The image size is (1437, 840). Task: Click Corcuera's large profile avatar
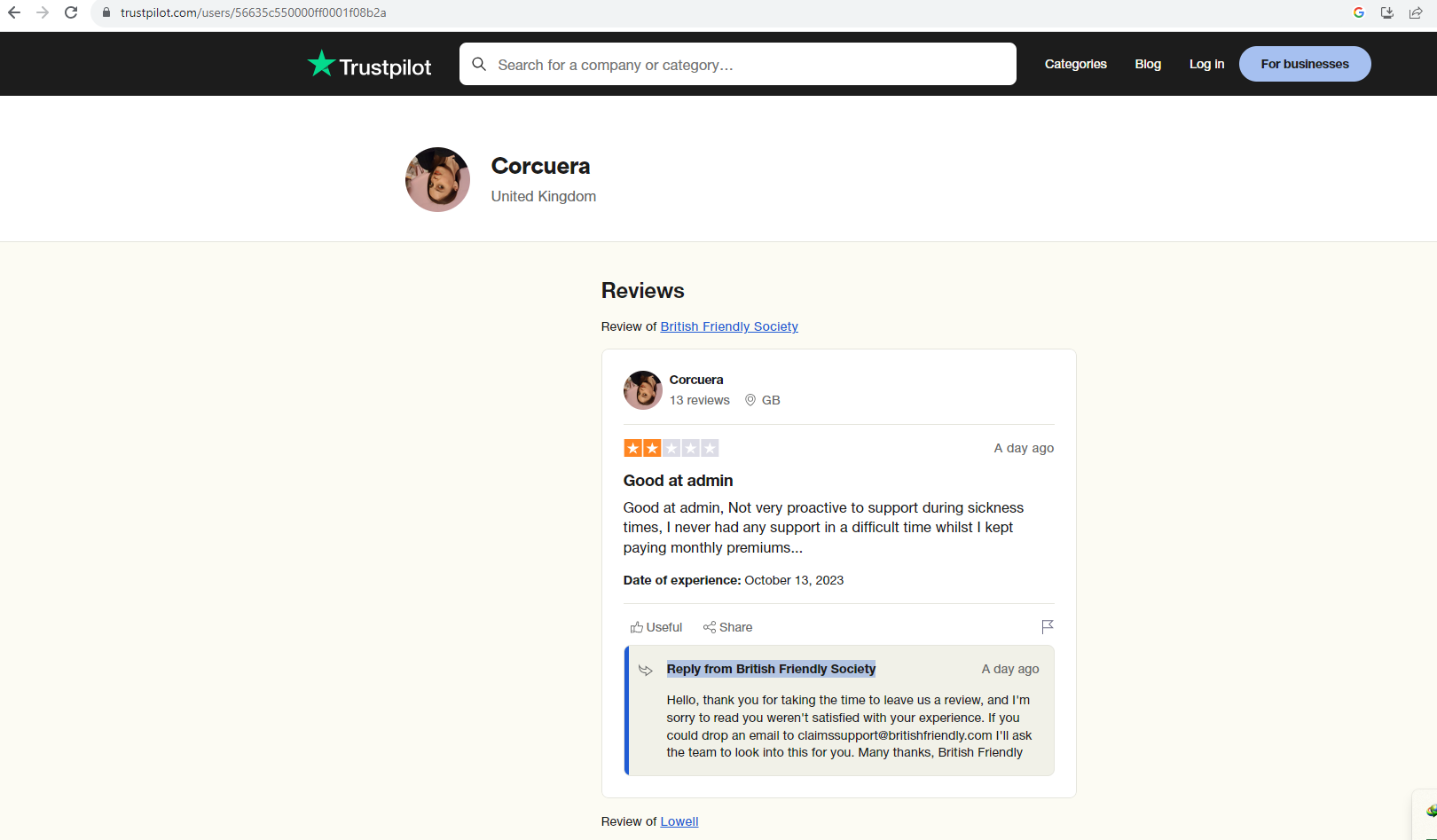(x=437, y=179)
